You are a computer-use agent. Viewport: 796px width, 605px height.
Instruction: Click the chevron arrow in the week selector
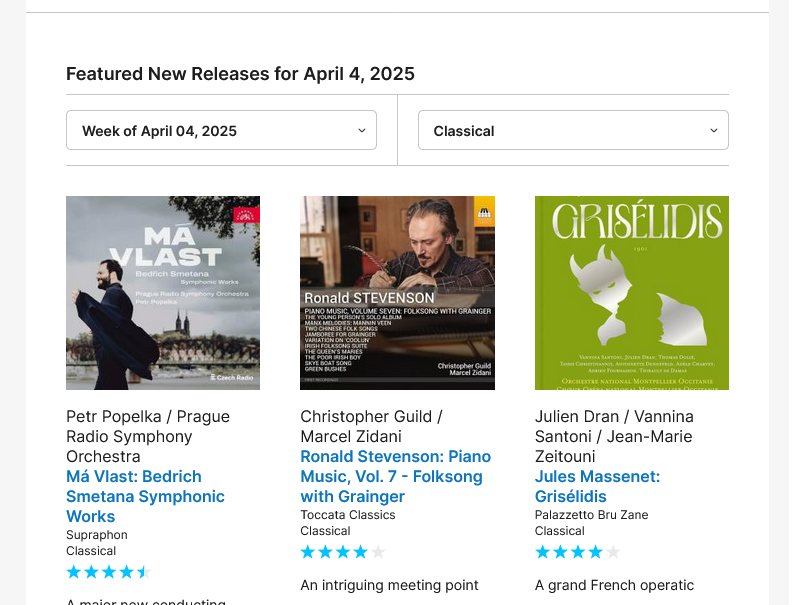(361, 131)
